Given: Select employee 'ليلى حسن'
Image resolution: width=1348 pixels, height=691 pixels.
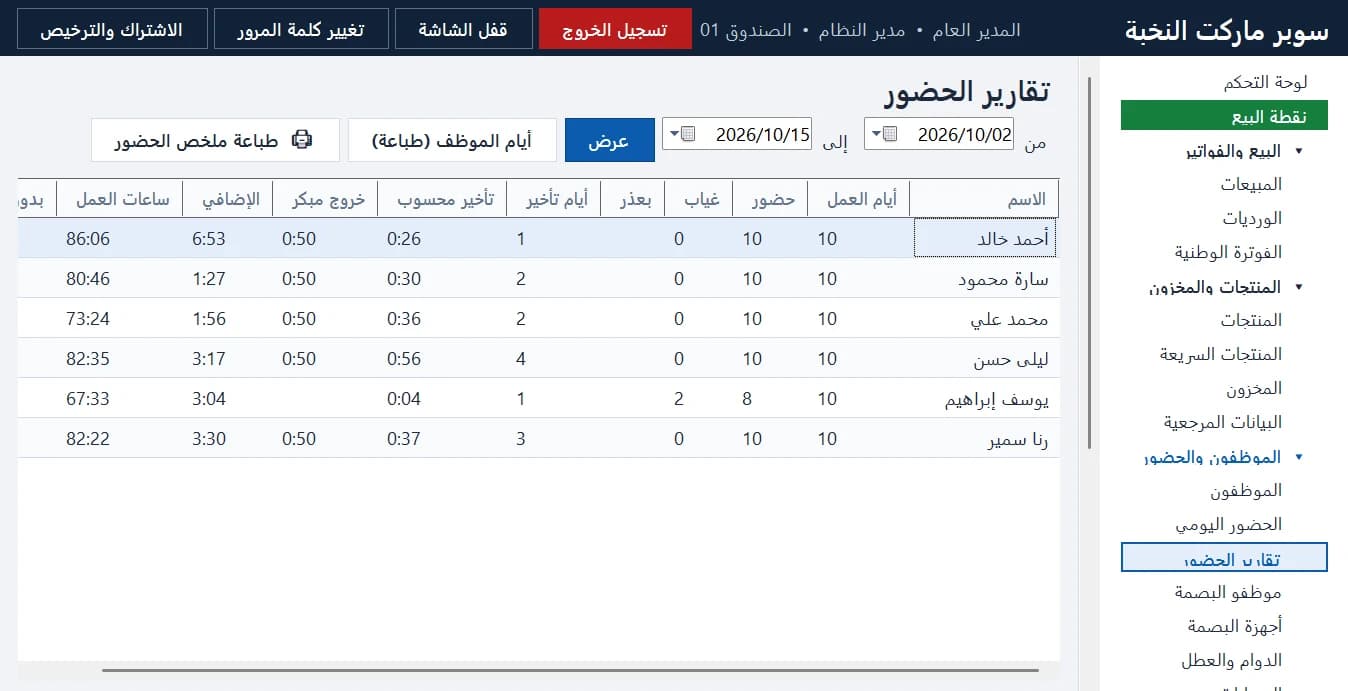Looking at the screenshot, I should (x=1011, y=359).
